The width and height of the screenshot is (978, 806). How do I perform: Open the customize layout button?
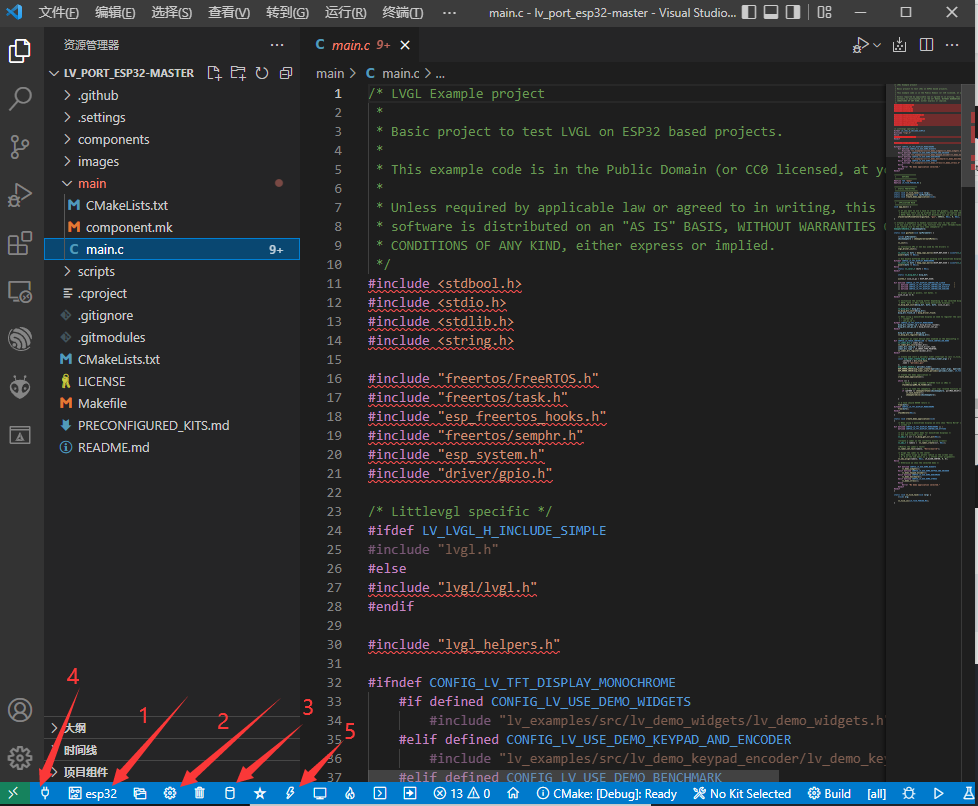(825, 12)
